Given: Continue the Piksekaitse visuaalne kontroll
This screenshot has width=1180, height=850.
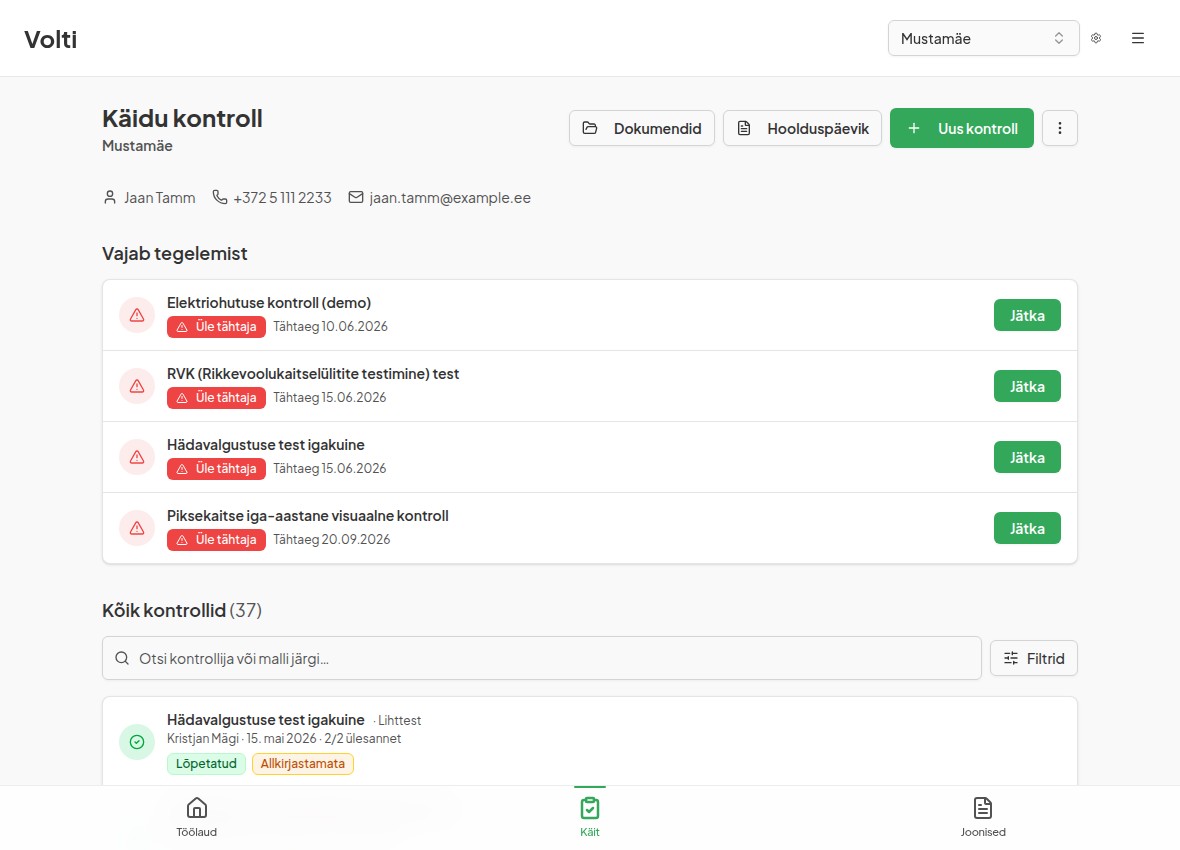Looking at the screenshot, I should tap(1027, 529).
